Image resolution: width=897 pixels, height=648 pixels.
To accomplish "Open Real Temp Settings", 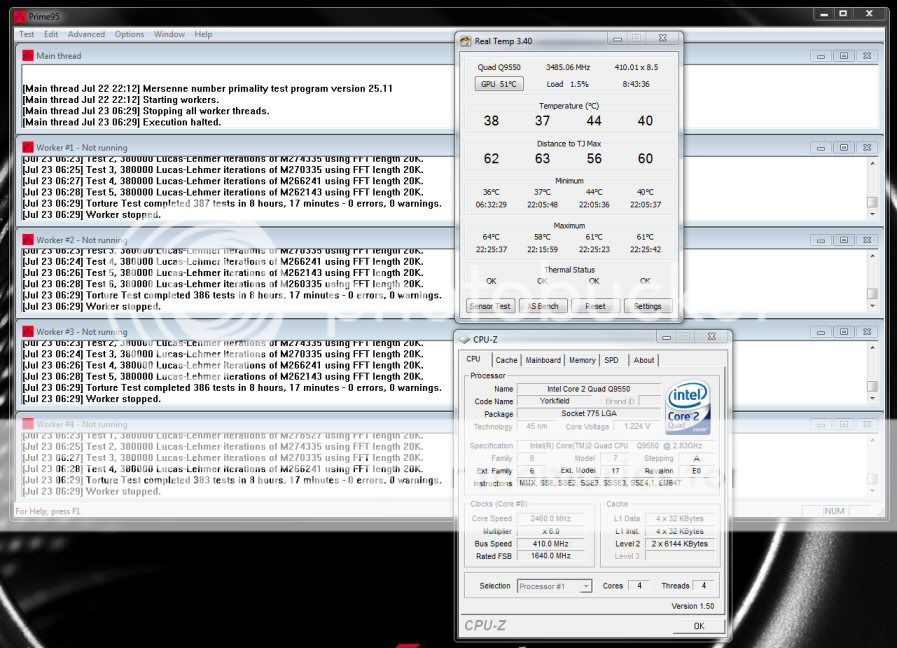I will [650, 305].
